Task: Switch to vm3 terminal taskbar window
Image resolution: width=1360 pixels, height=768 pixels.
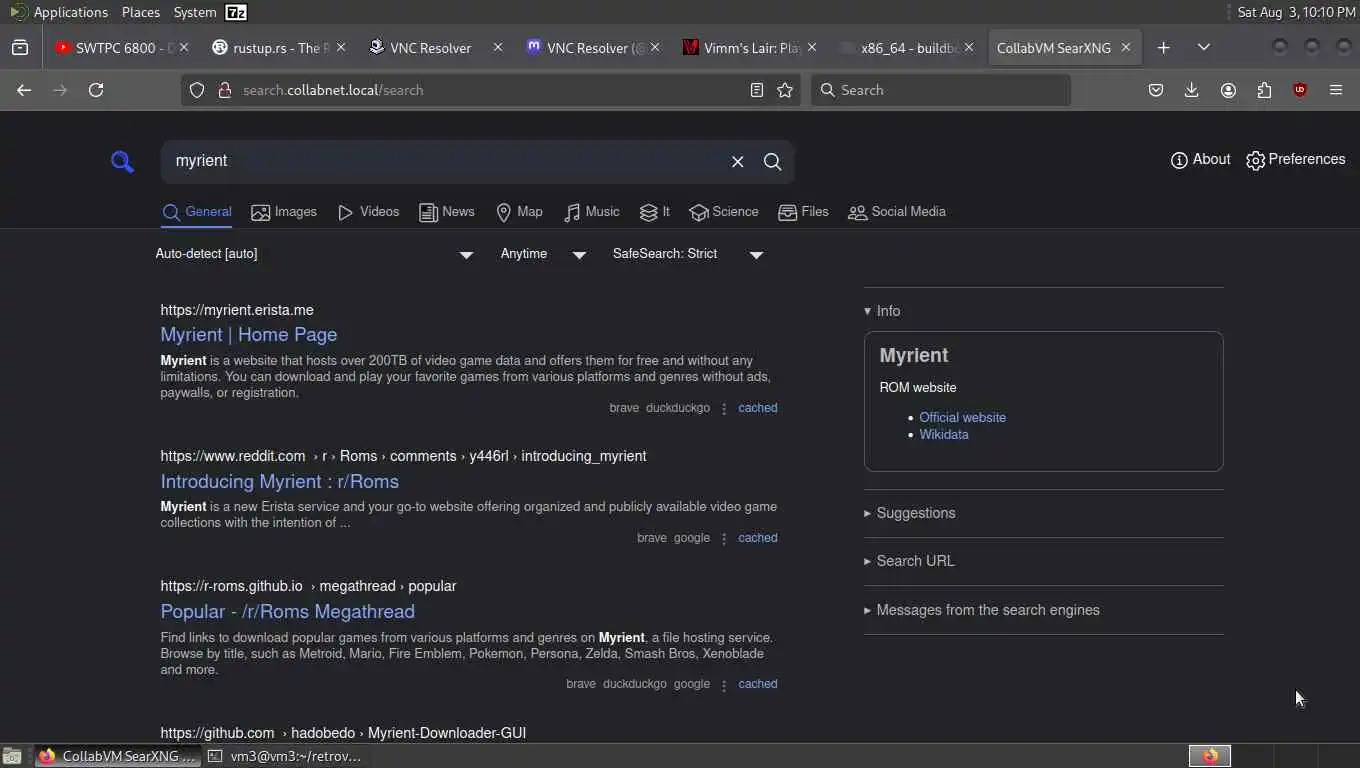Action: pos(286,756)
